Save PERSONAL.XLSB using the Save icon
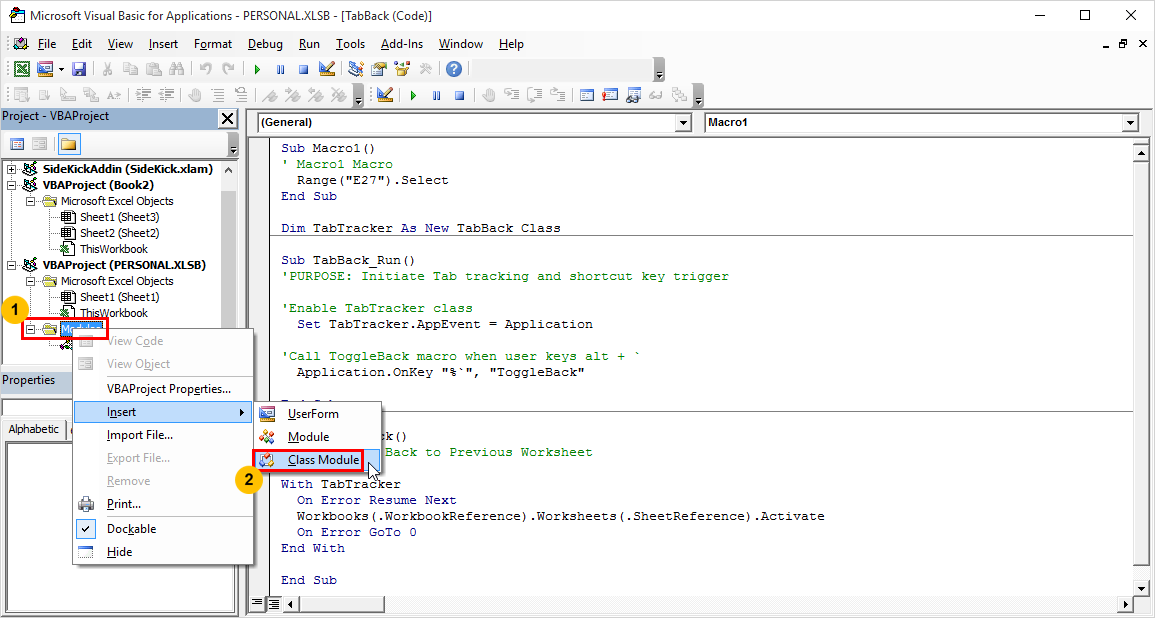The width and height of the screenshot is (1155, 618). (x=79, y=68)
